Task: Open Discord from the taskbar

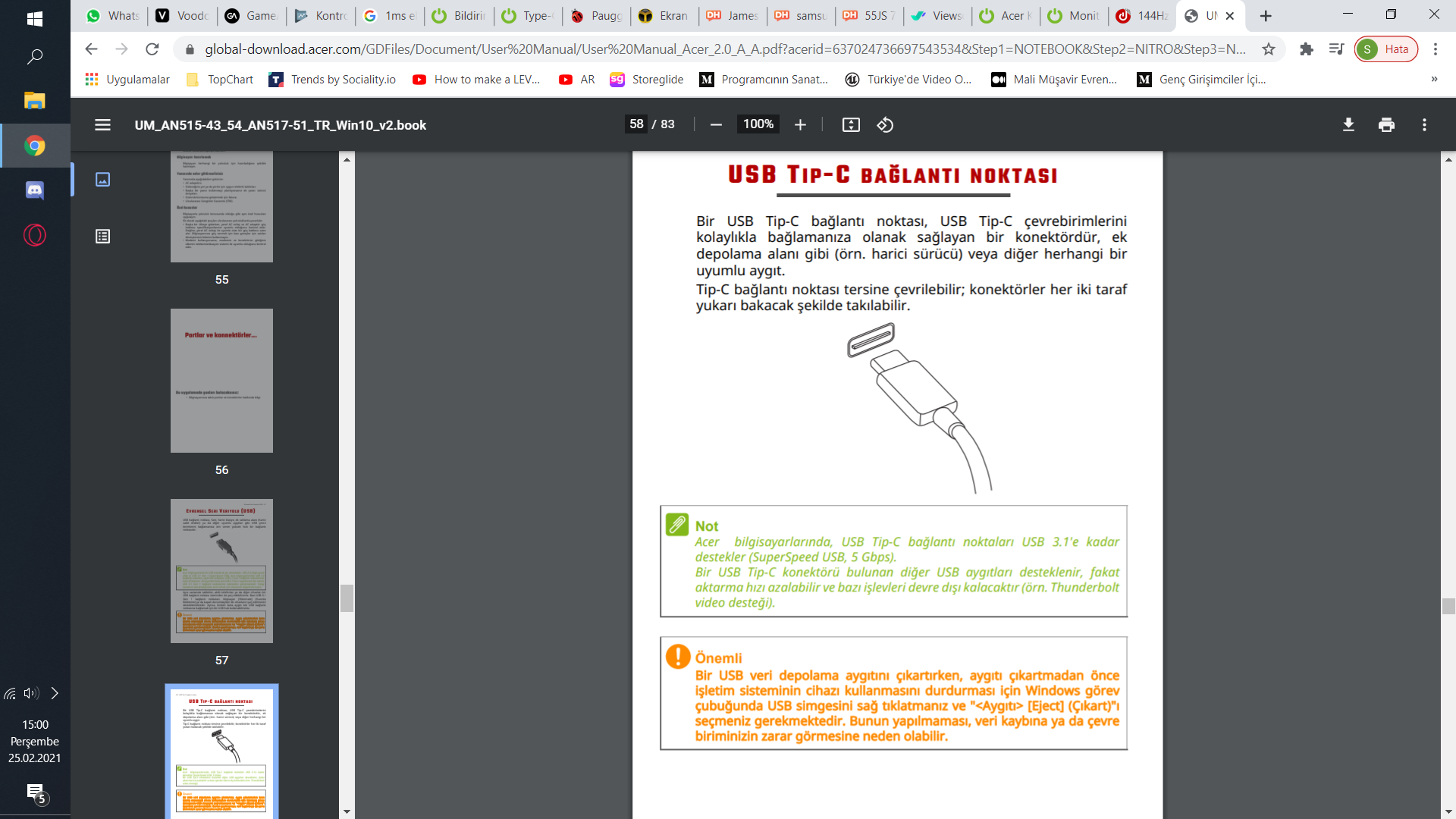Action: pos(35,190)
